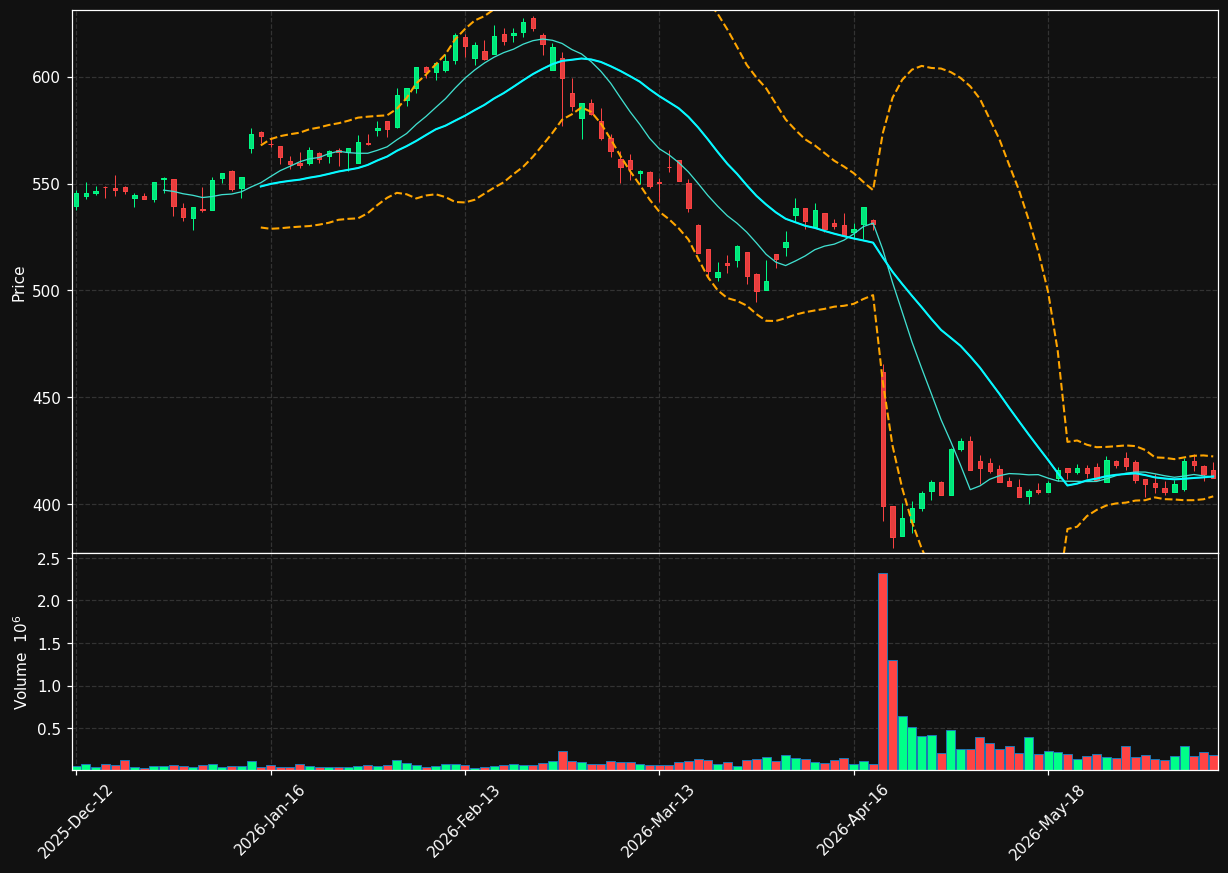
Task: Click the Price axis title
Action: 19,283
